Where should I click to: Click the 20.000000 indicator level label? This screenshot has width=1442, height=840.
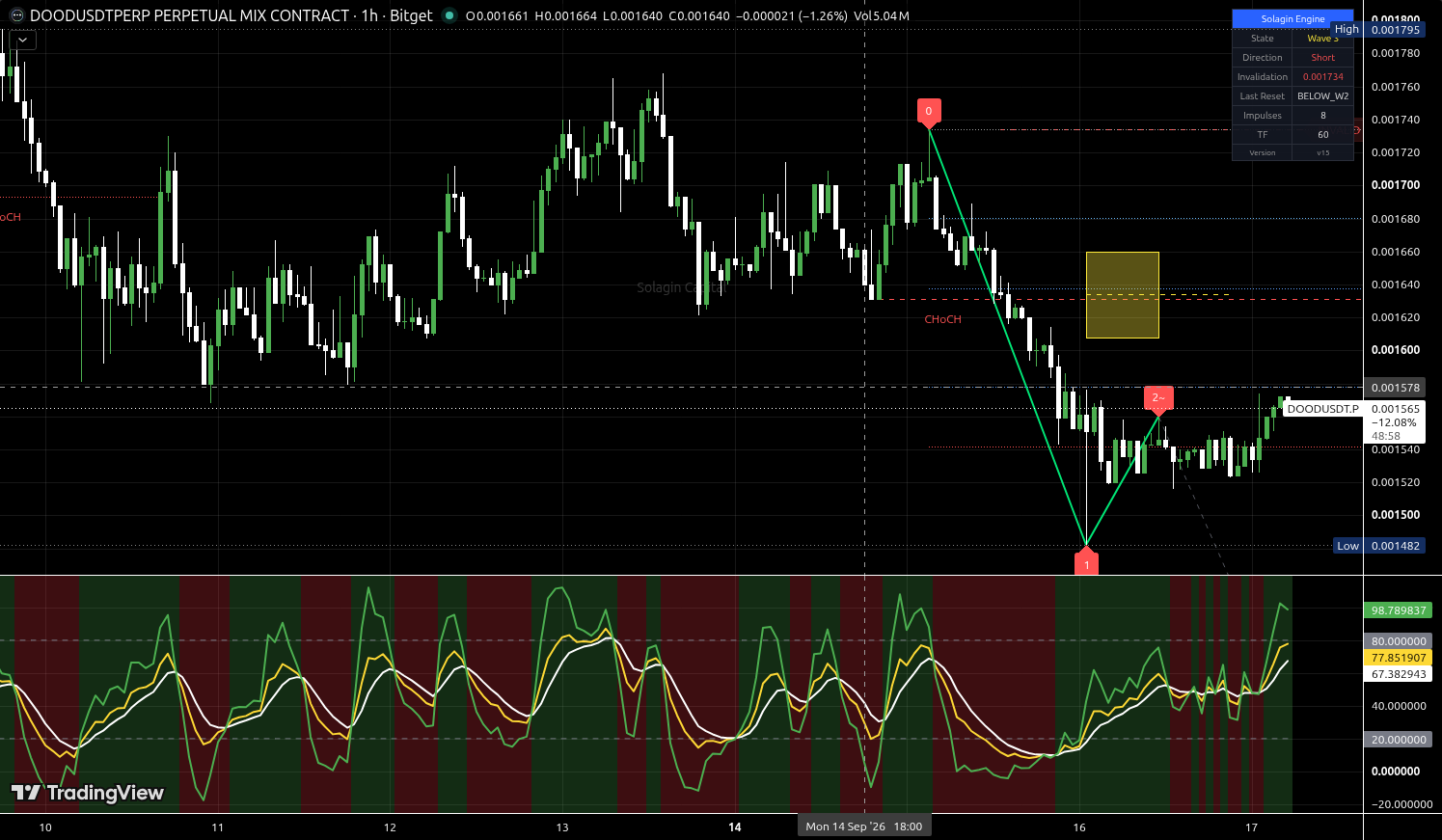click(1399, 740)
